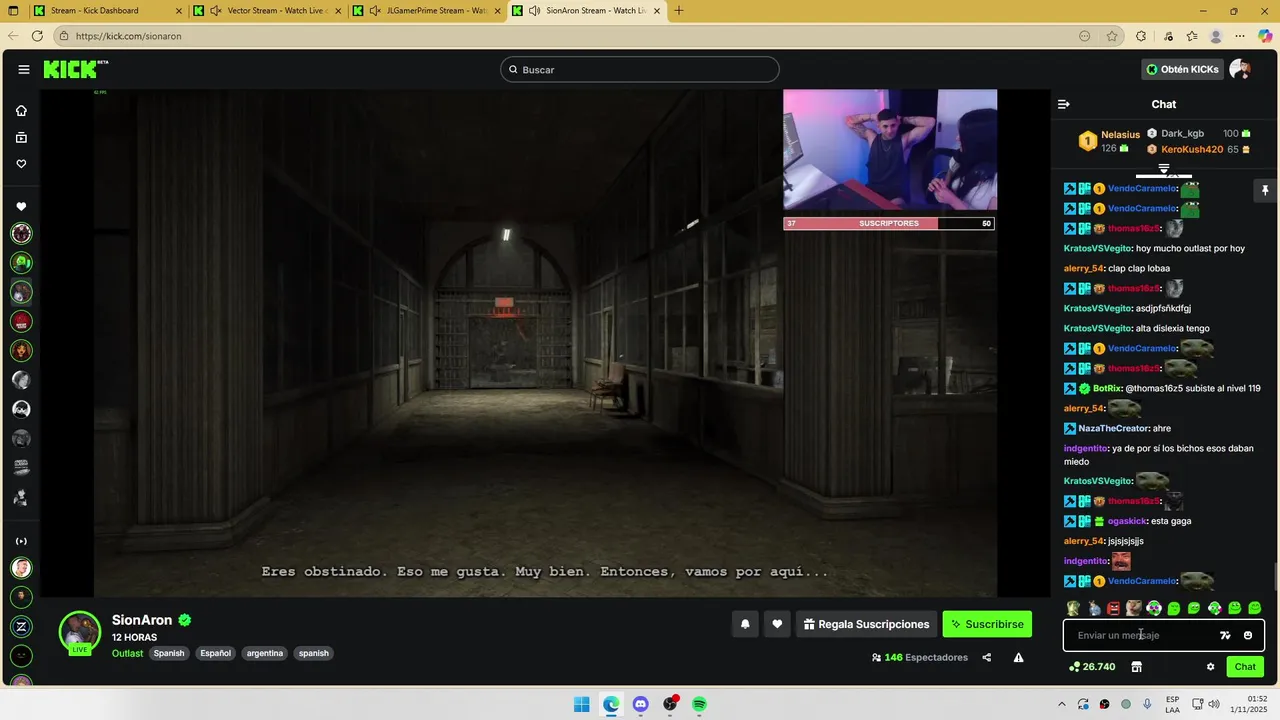
Task: Switch to Vector Stream browser tab
Action: 269,11
